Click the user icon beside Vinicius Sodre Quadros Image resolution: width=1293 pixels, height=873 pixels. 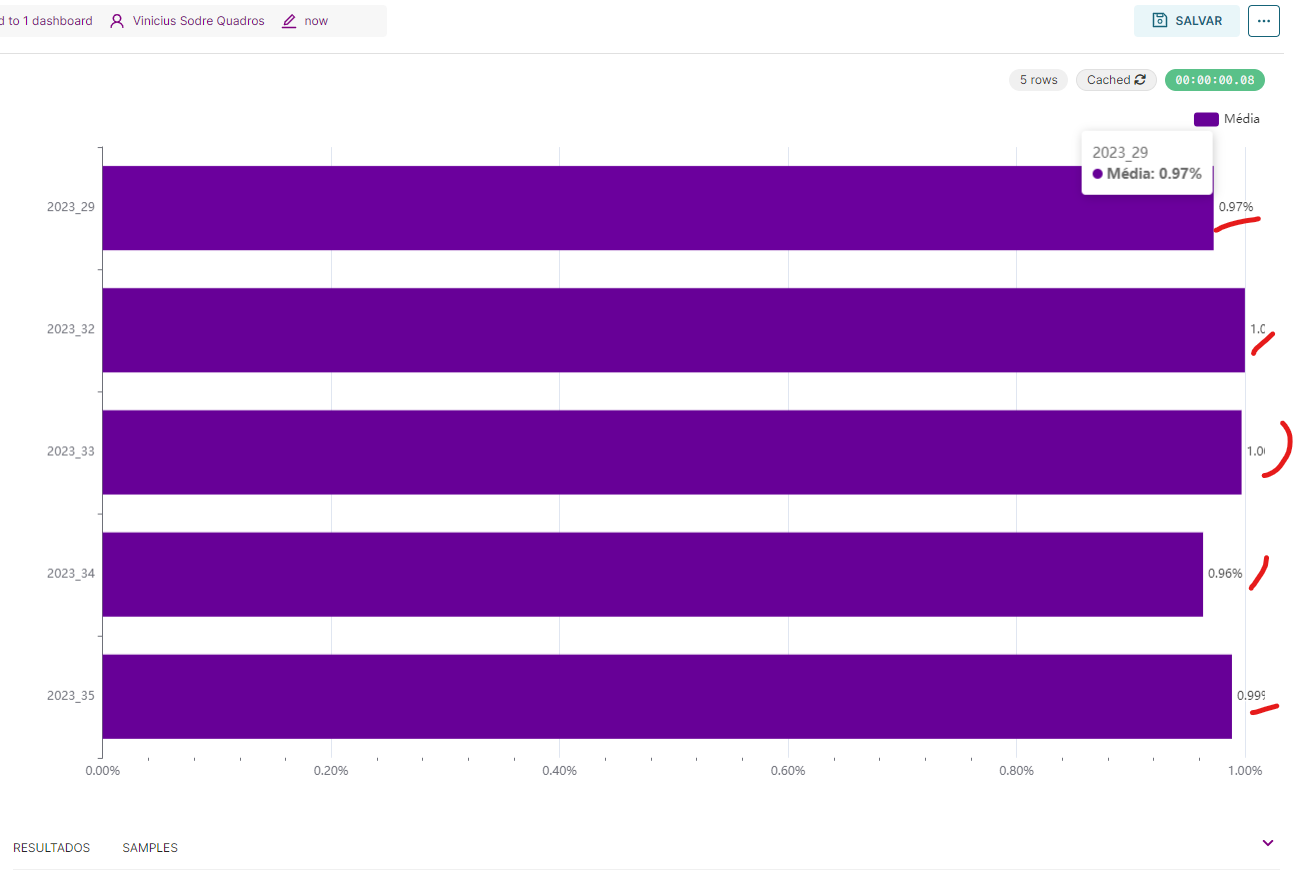tap(117, 20)
